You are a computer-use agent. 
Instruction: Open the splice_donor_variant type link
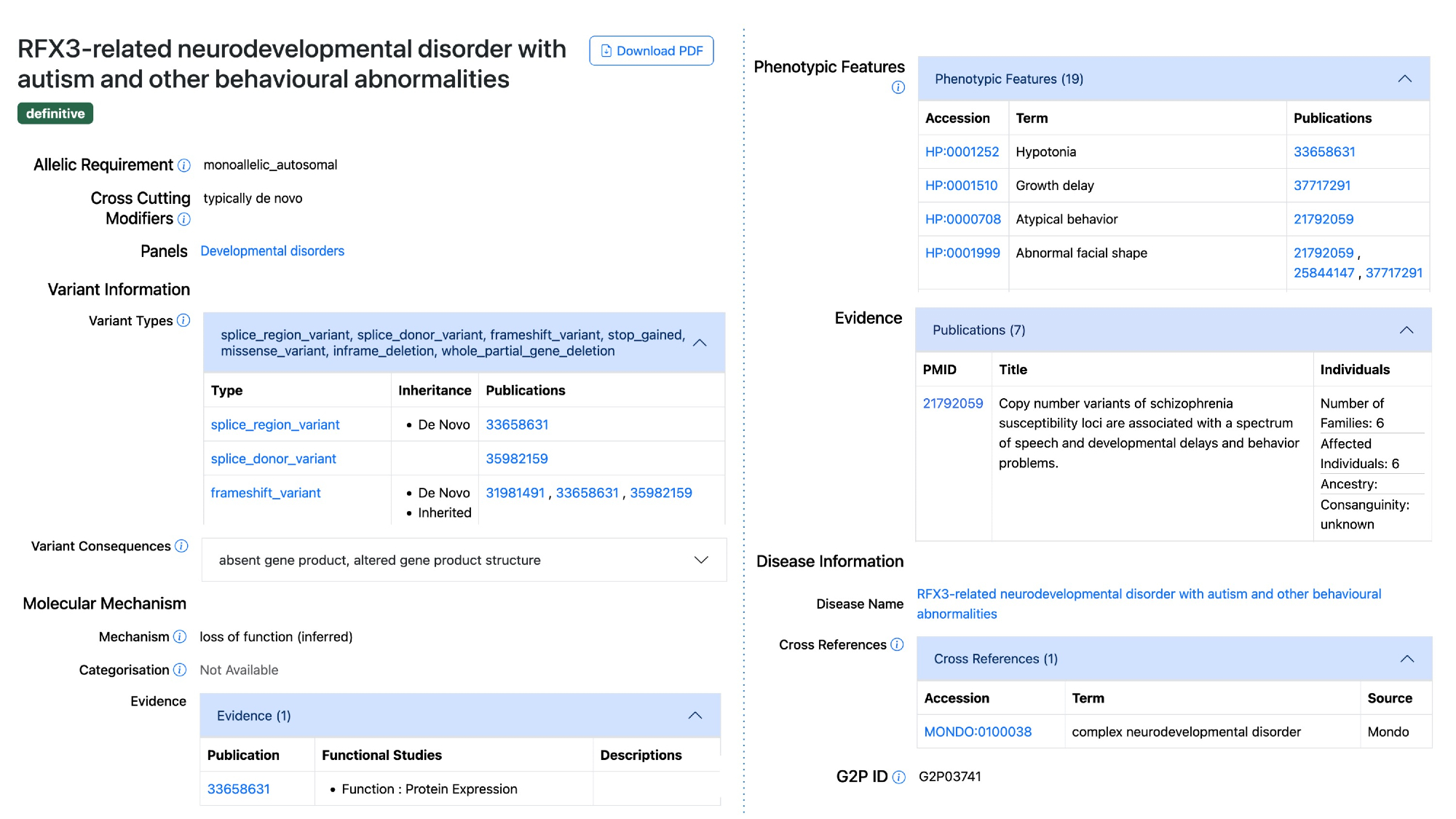[273, 459]
